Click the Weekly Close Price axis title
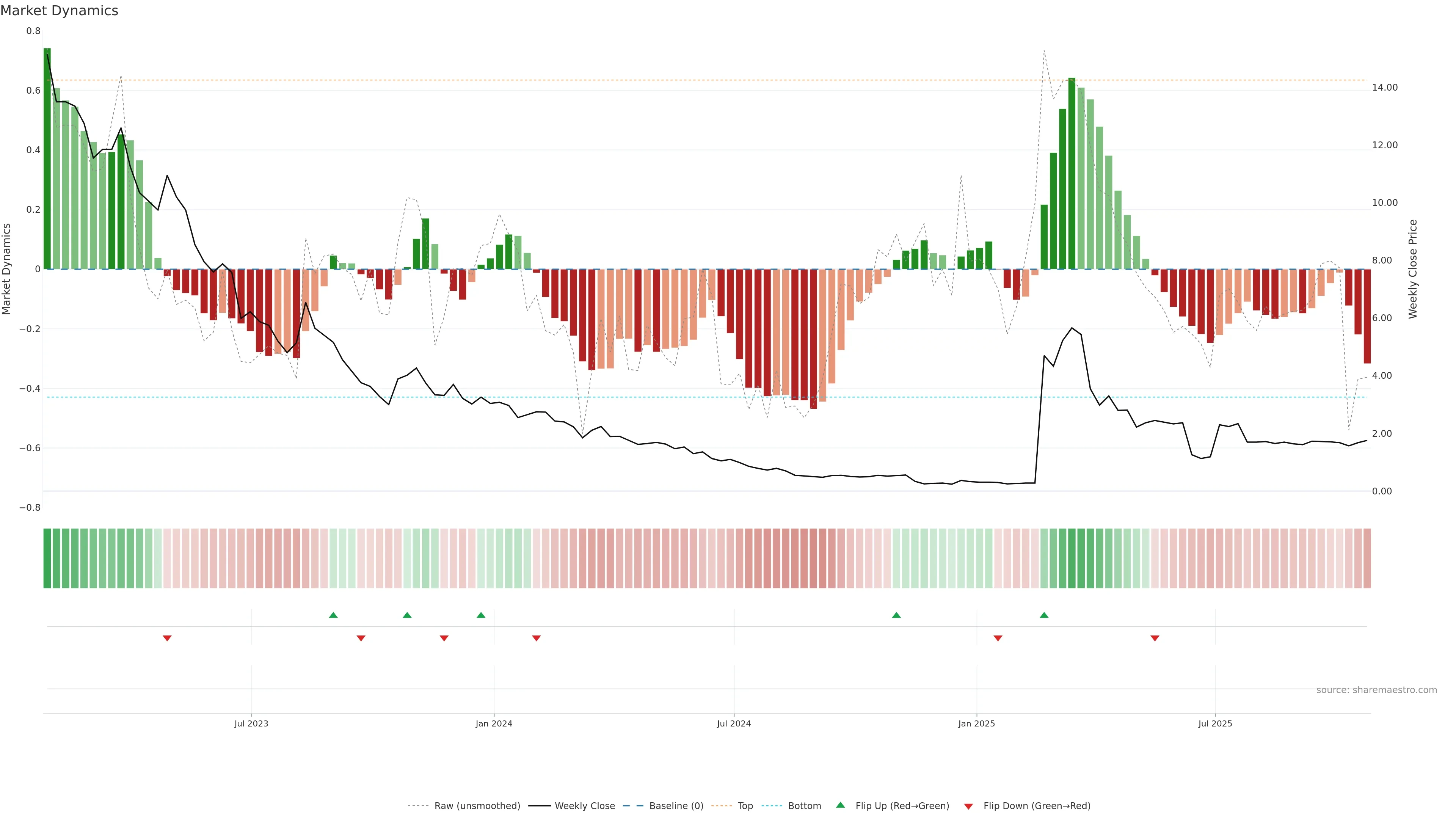This screenshot has width=1456, height=819. coord(1413,269)
